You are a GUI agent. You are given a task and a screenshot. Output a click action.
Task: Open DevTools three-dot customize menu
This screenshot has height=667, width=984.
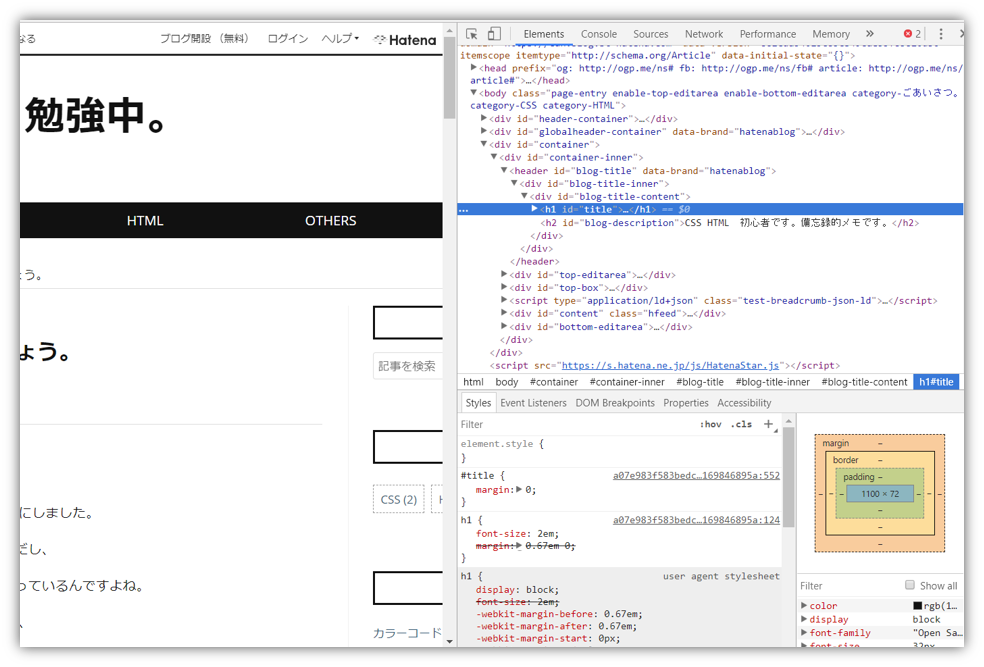(941, 34)
